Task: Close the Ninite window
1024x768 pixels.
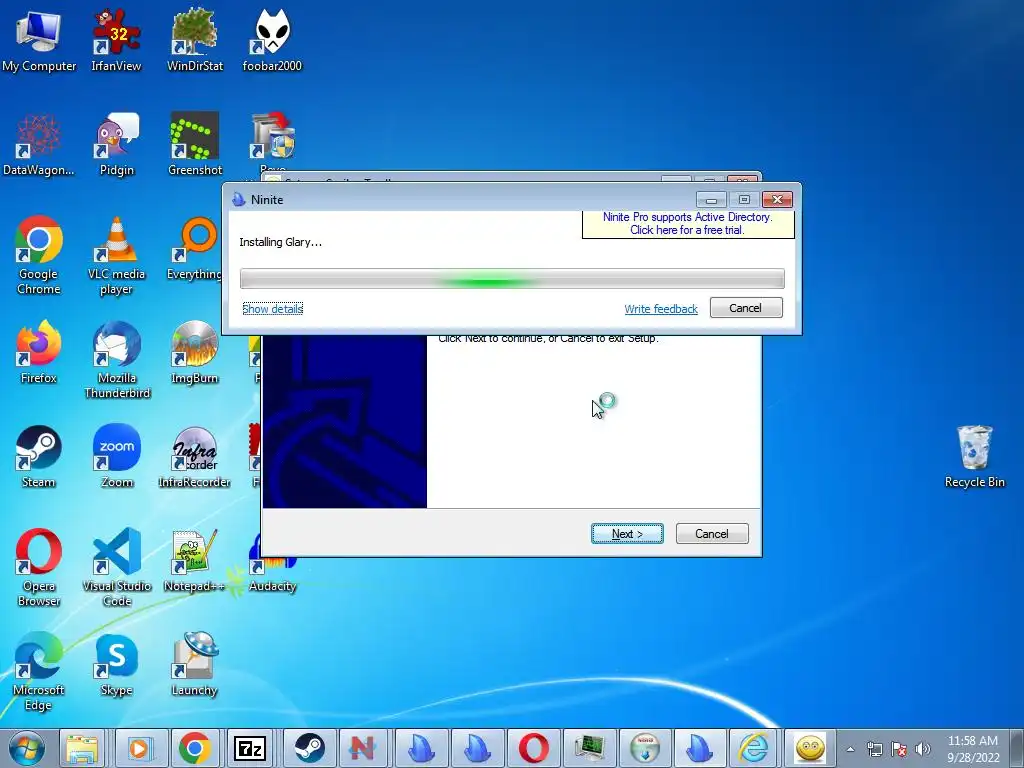Action: [777, 199]
